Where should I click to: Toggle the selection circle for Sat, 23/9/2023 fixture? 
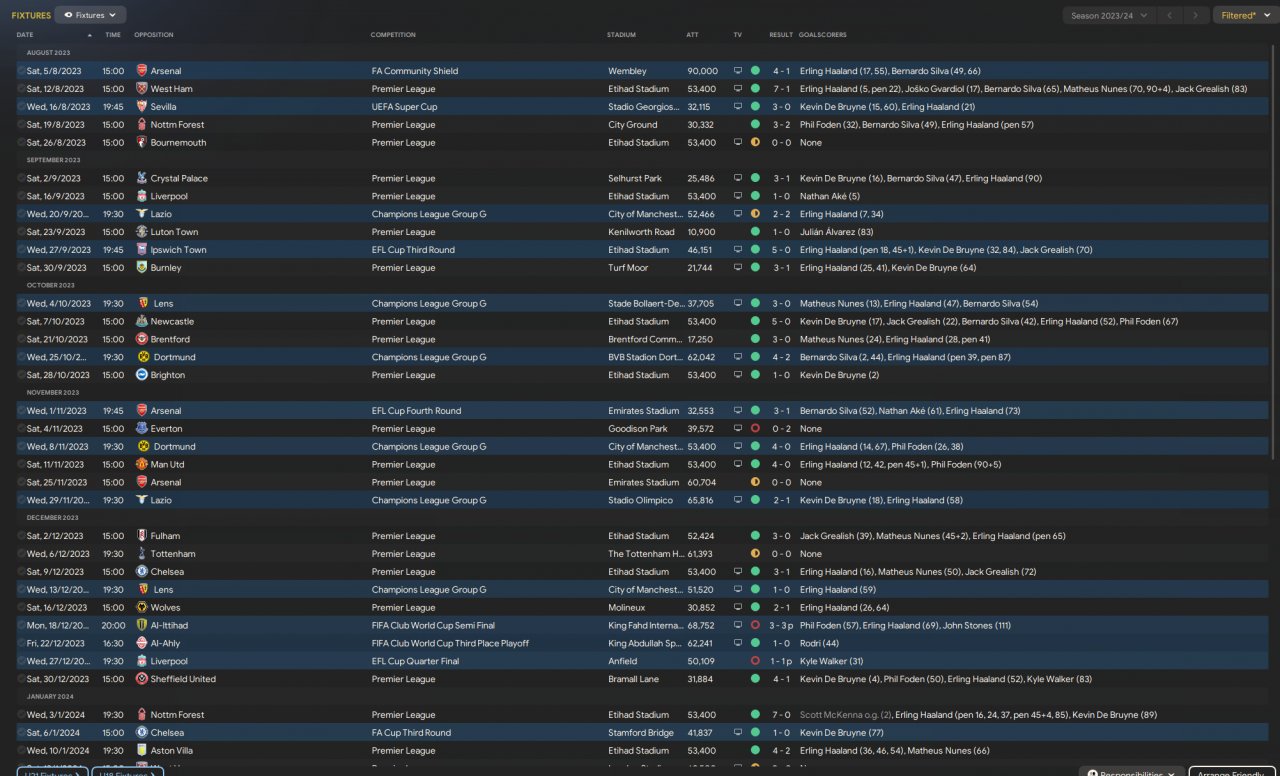21,232
